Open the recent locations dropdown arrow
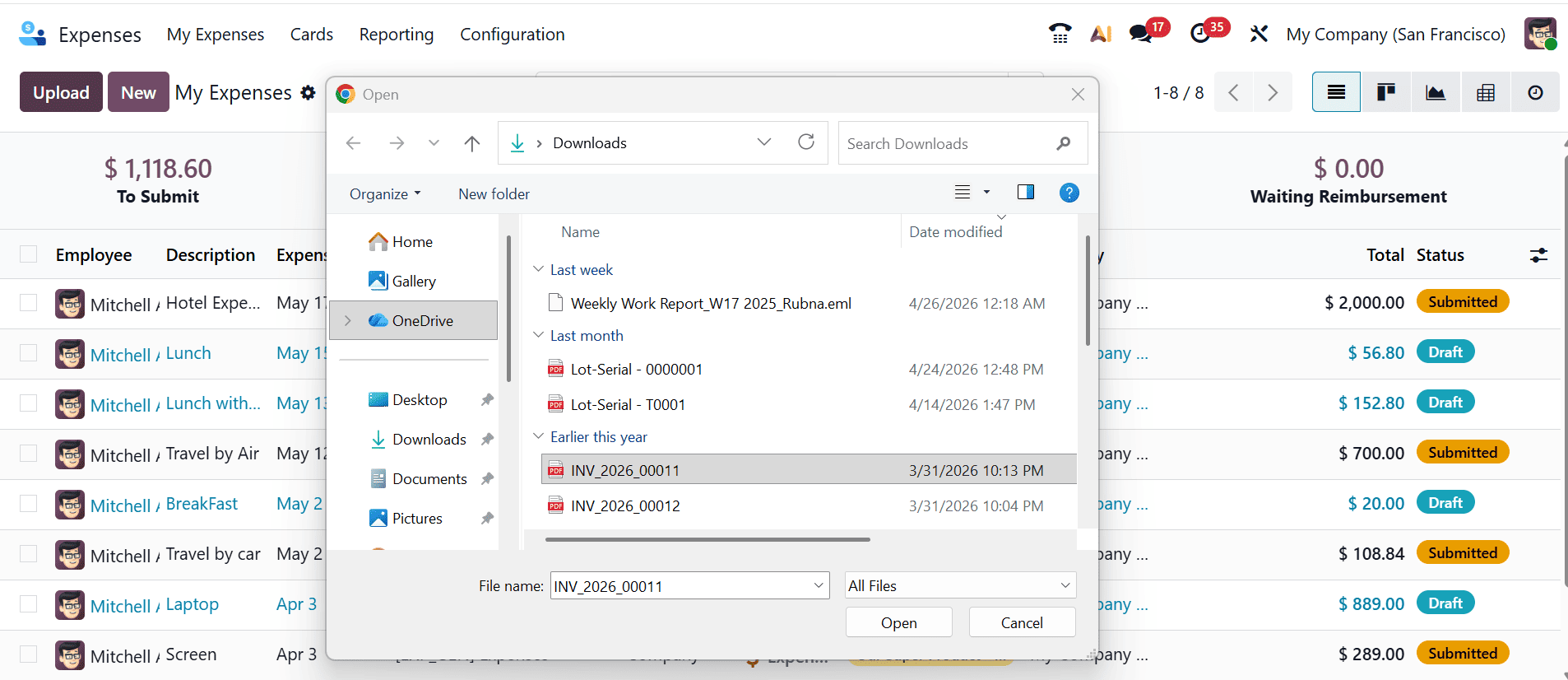The width and height of the screenshot is (1568, 680). pyautogui.click(x=434, y=143)
